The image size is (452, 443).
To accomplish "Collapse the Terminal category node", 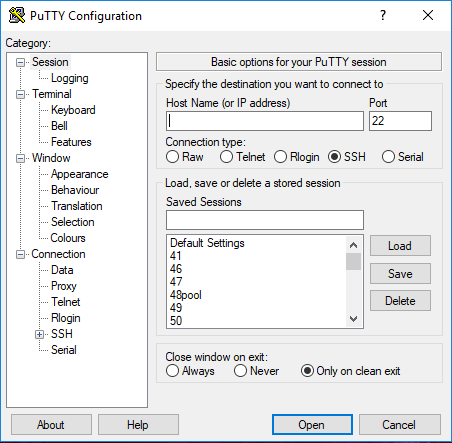I will (20, 94).
